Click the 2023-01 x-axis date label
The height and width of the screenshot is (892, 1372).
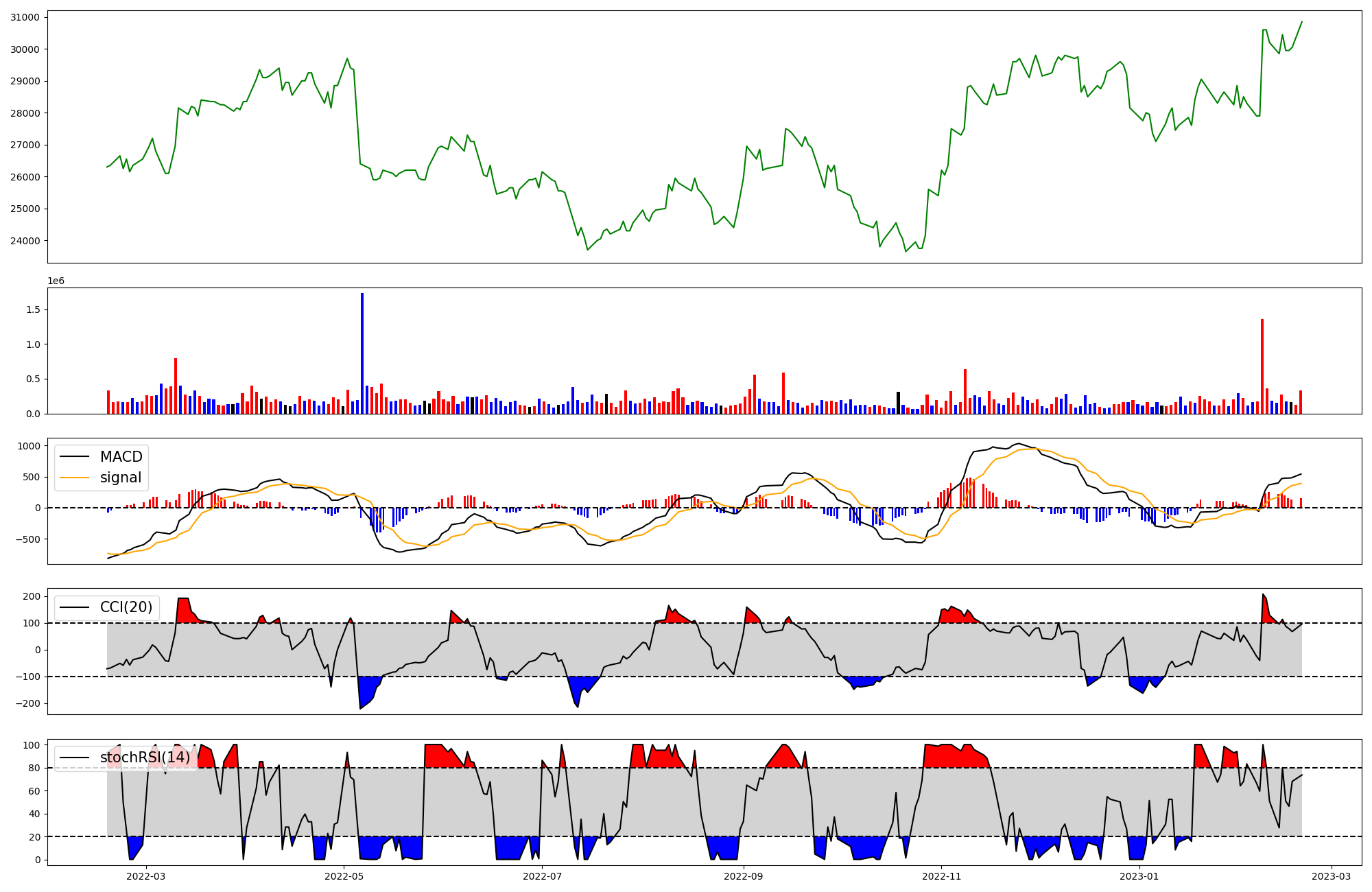pos(1139,876)
